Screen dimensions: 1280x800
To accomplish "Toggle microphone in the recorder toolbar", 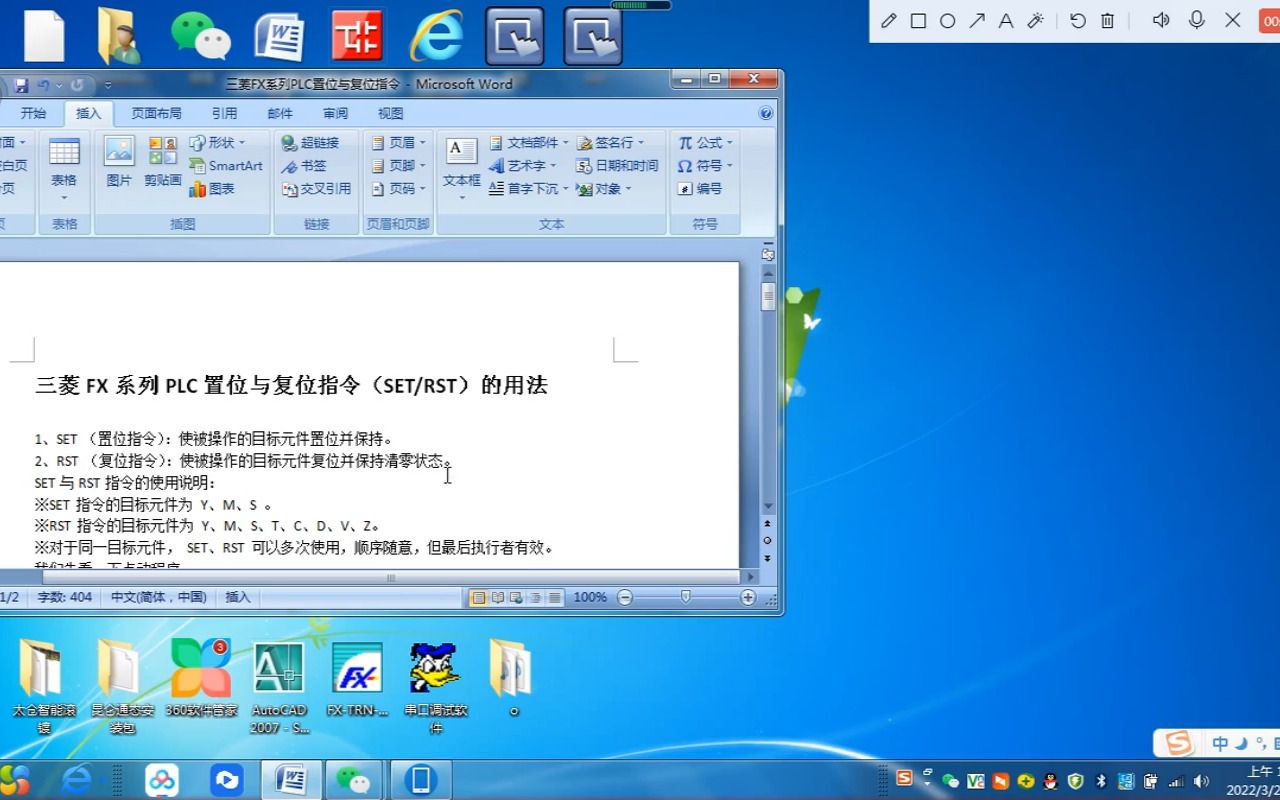I will [x=1196, y=20].
